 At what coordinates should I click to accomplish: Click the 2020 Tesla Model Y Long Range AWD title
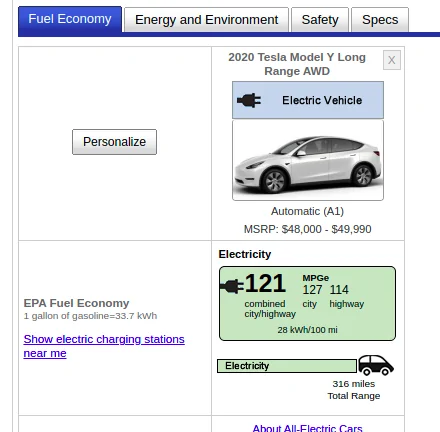(x=297, y=64)
